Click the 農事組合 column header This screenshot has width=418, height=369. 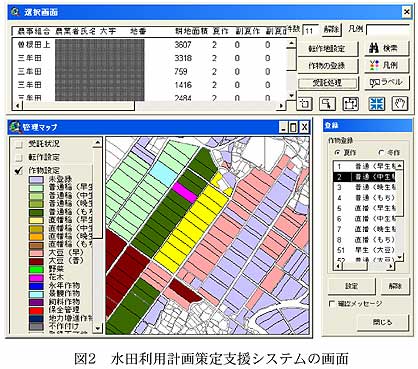[x=34, y=32]
